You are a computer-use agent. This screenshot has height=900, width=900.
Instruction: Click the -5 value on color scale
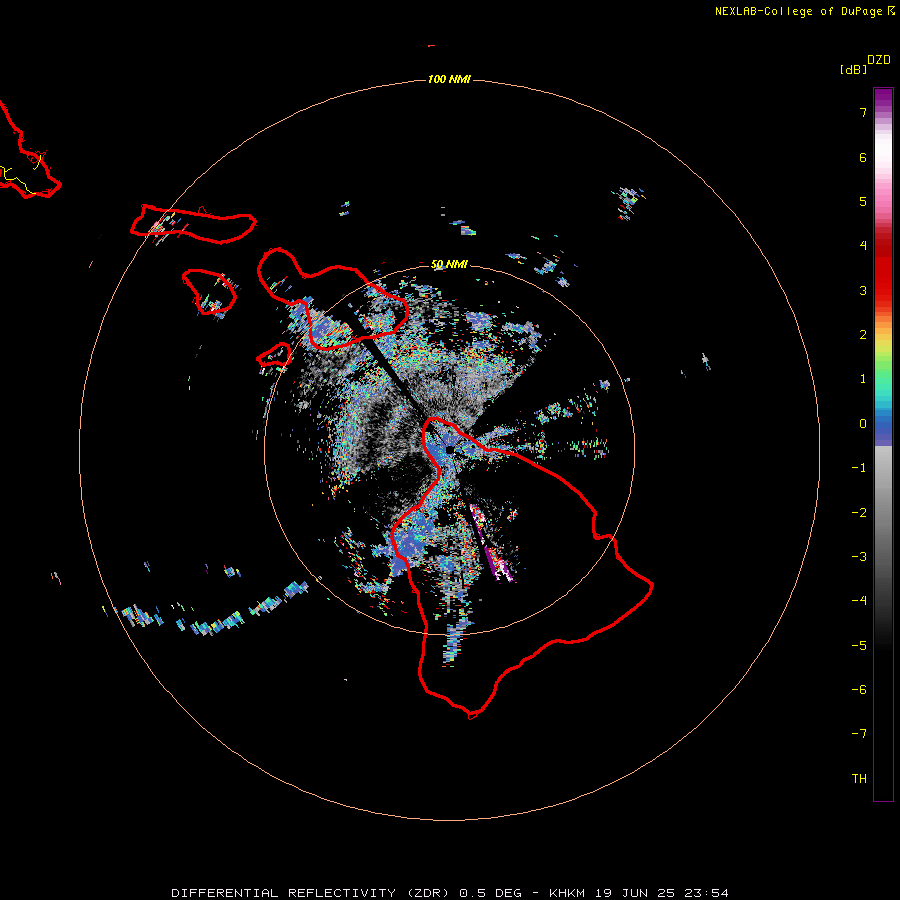[859, 646]
